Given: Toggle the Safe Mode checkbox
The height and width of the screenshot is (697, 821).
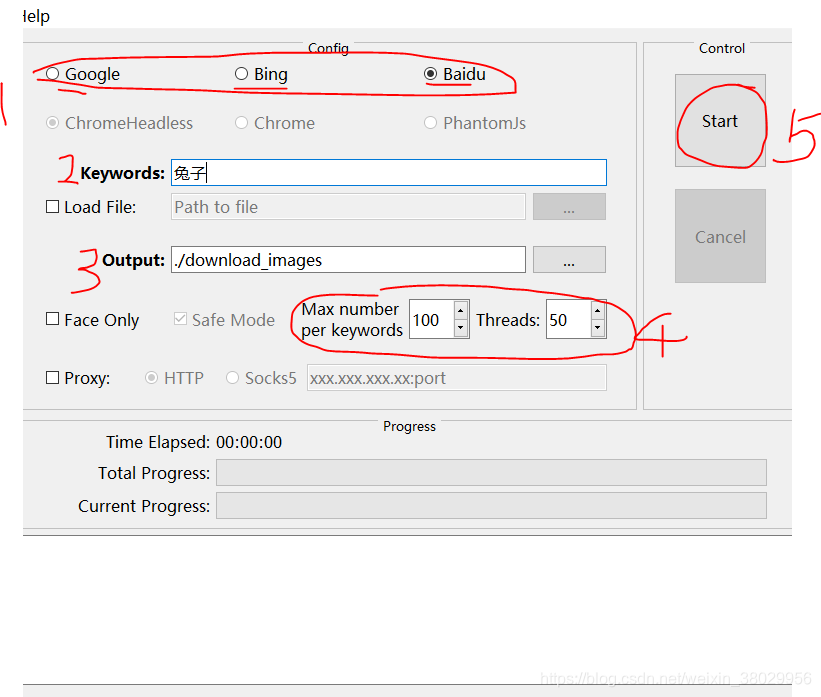Looking at the screenshot, I should tap(180, 319).
